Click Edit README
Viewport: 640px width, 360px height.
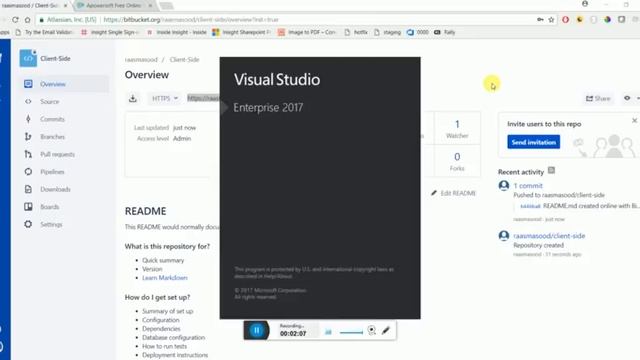pyautogui.click(x=453, y=193)
